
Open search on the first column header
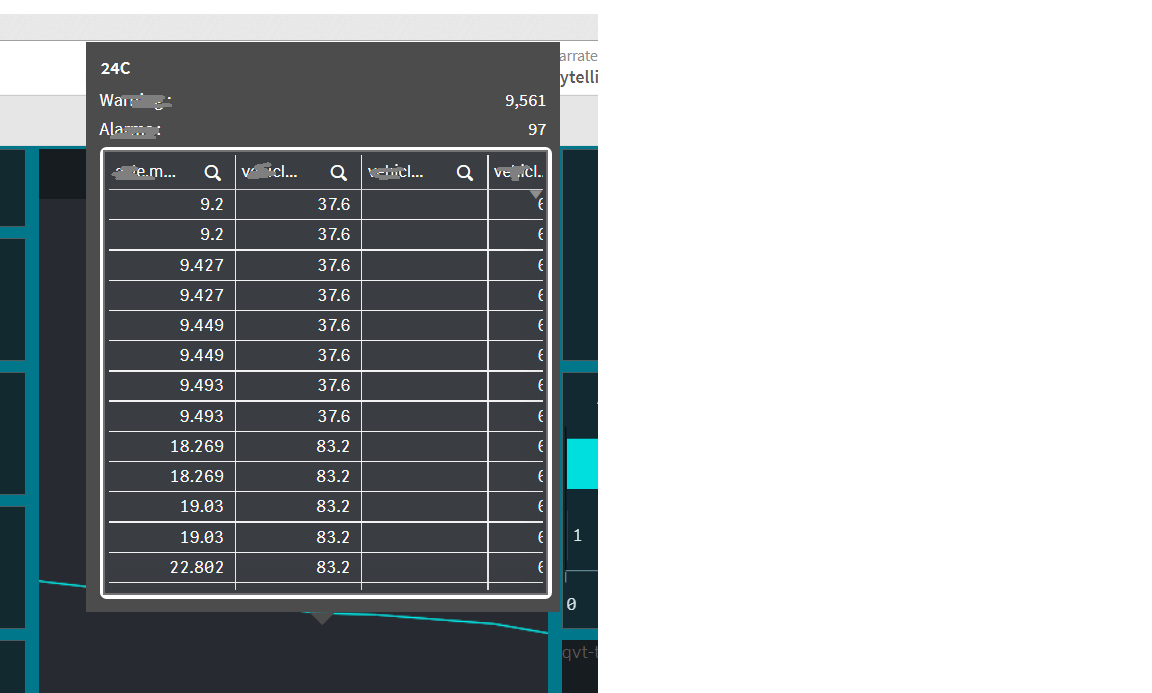[x=213, y=172]
